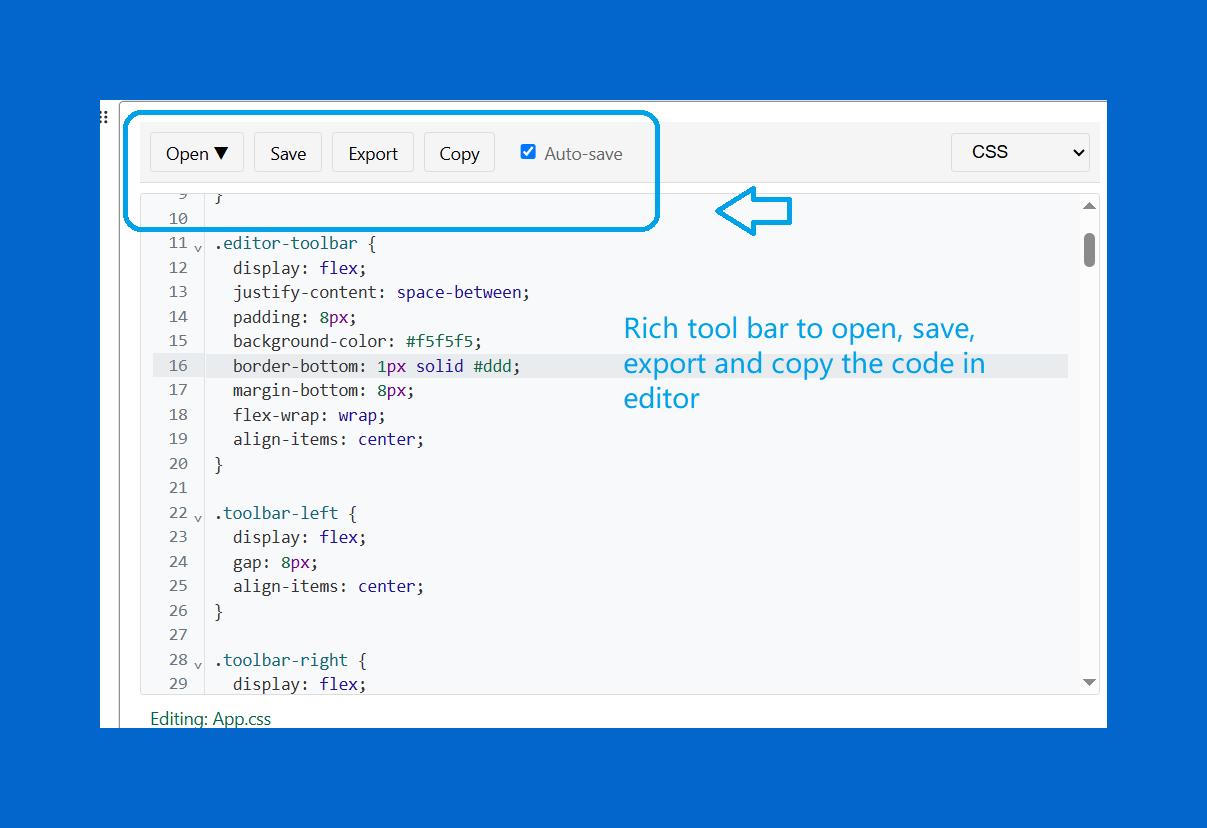
Task: Click the space-between value on line 13
Action: pyautogui.click(x=459, y=291)
